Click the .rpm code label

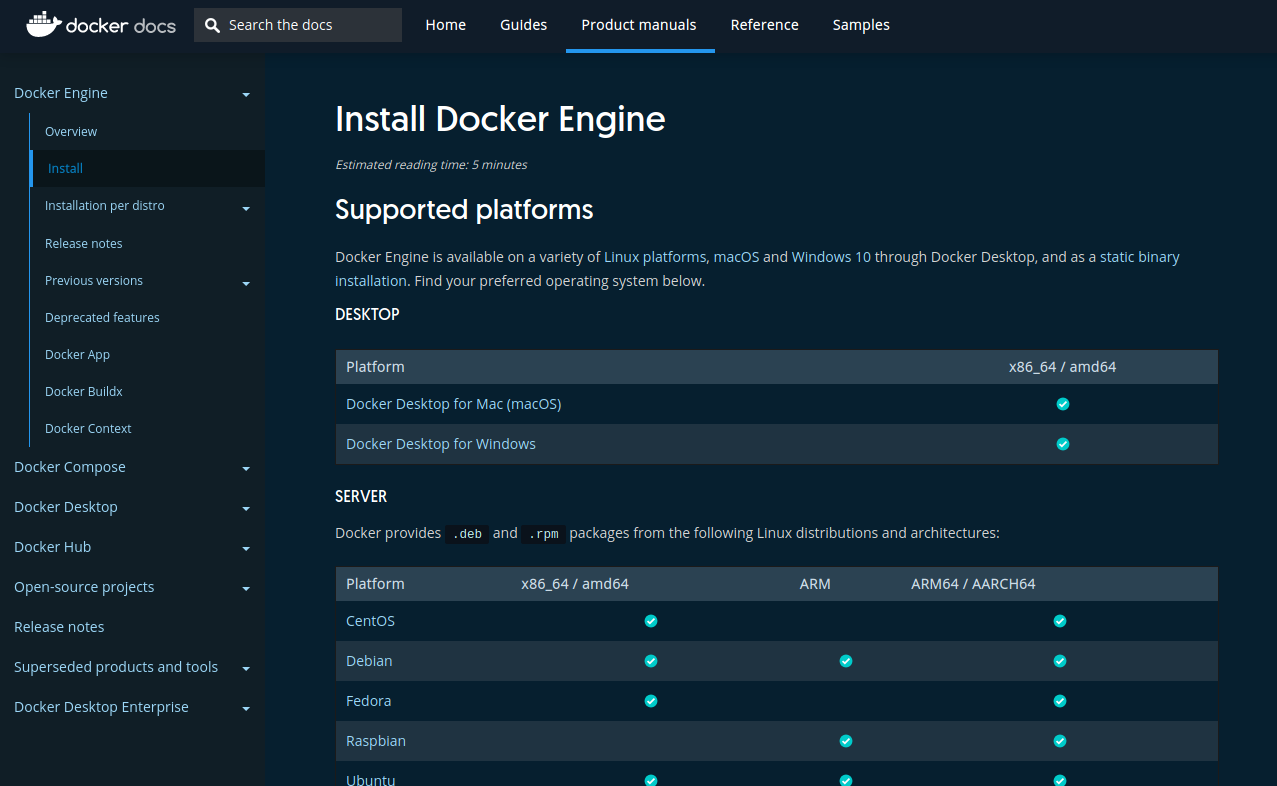543,534
